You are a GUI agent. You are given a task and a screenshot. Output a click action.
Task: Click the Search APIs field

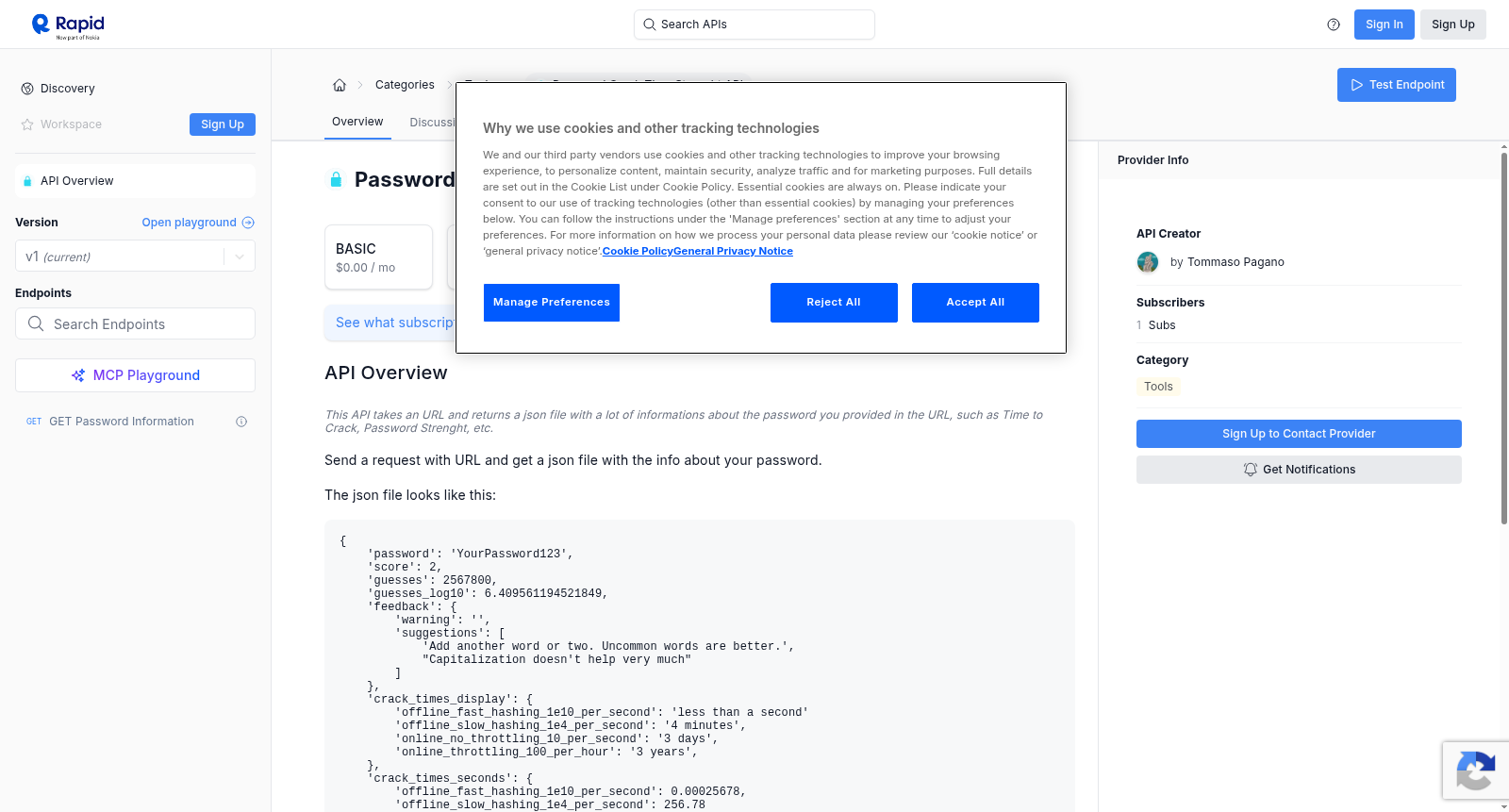pyautogui.click(x=754, y=25)
